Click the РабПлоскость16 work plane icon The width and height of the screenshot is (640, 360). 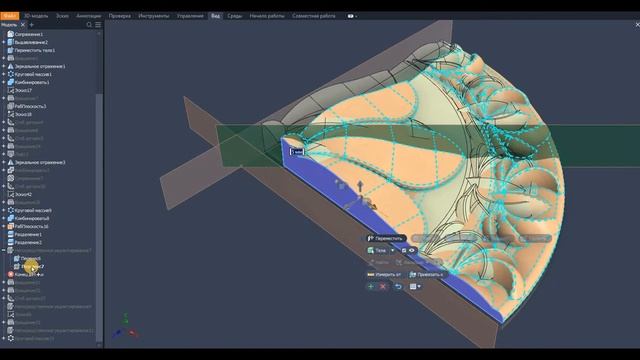click(11, 226)
